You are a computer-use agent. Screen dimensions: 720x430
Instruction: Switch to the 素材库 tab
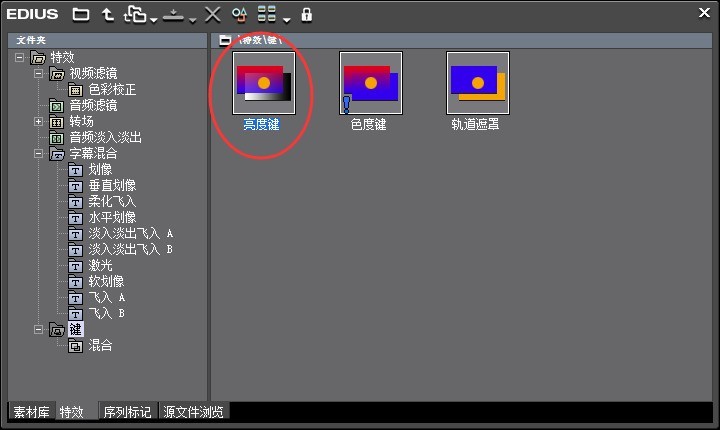tap(31, 412)
